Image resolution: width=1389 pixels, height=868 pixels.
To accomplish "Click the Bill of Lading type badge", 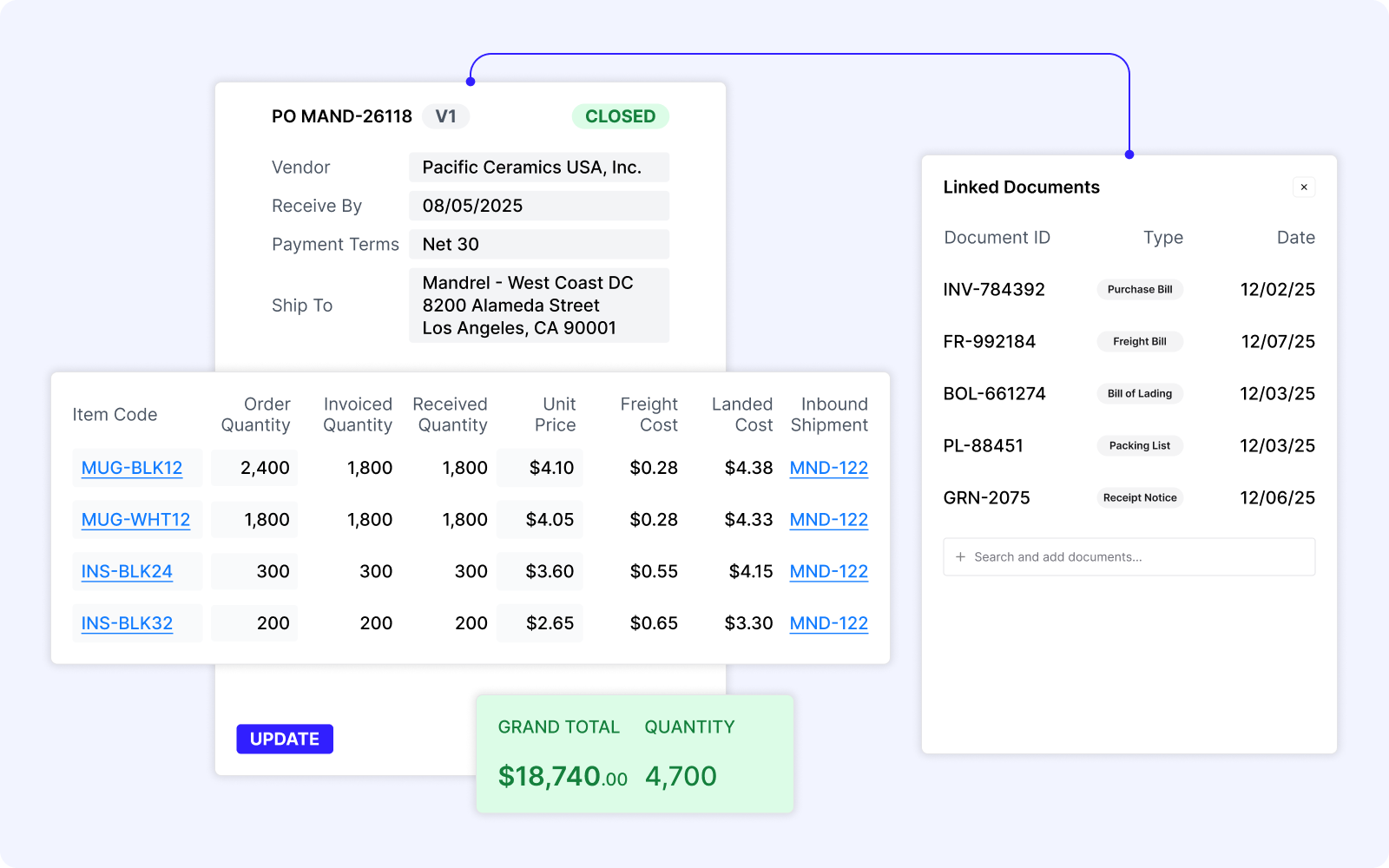I will point(1140,393).
